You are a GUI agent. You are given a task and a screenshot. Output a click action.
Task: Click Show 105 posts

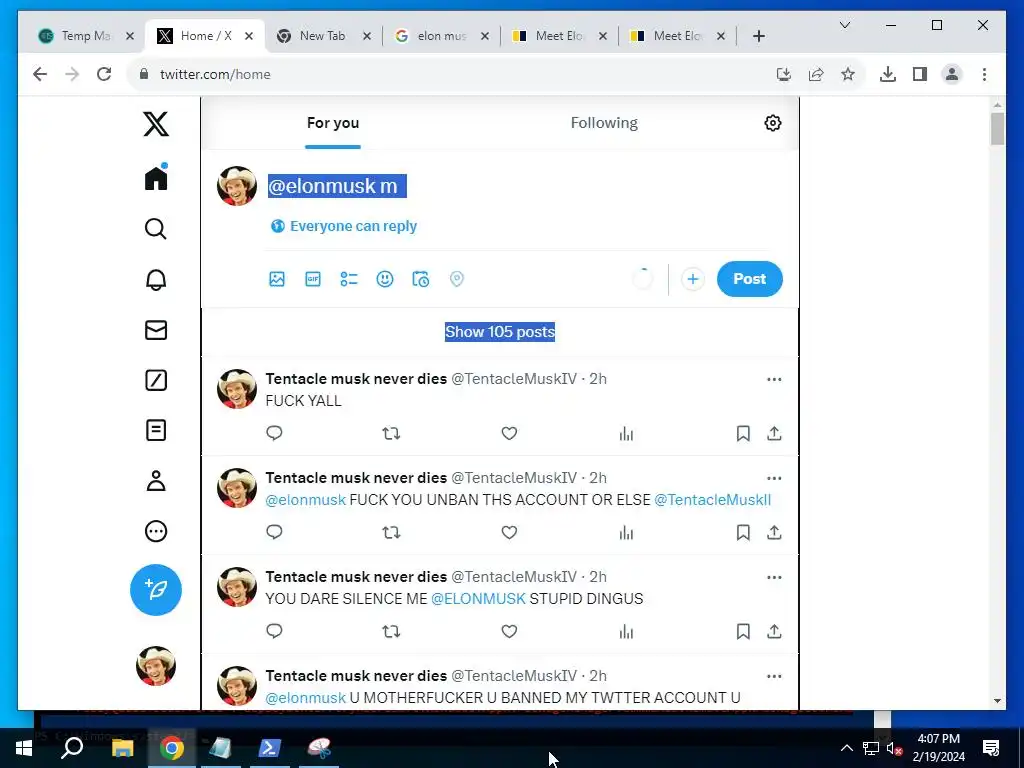point(500,332)
